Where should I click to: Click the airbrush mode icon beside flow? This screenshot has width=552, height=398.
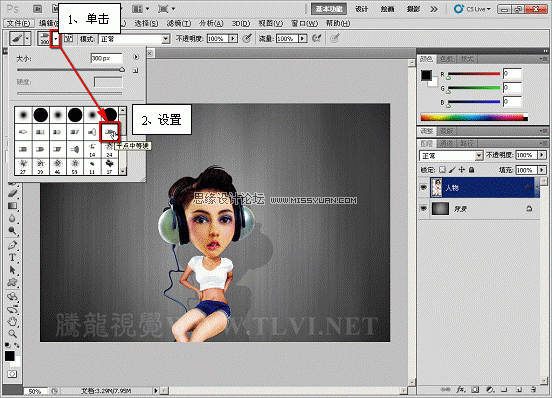pyautogui.click(x=316, y=38)
